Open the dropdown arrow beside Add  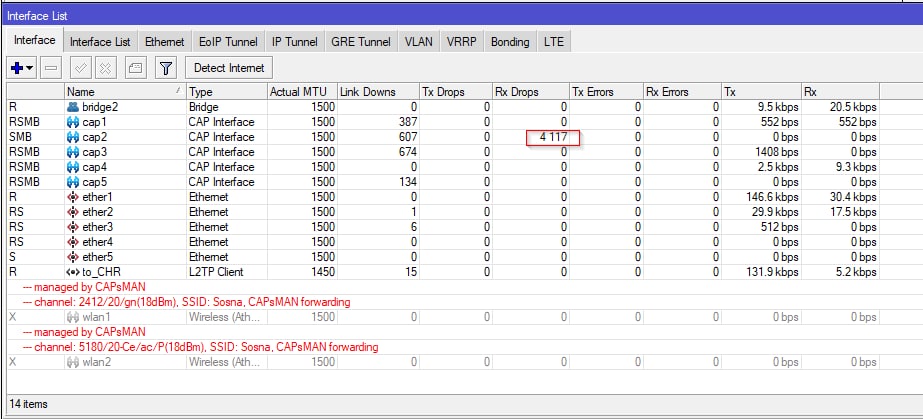(x=29, y=69)
